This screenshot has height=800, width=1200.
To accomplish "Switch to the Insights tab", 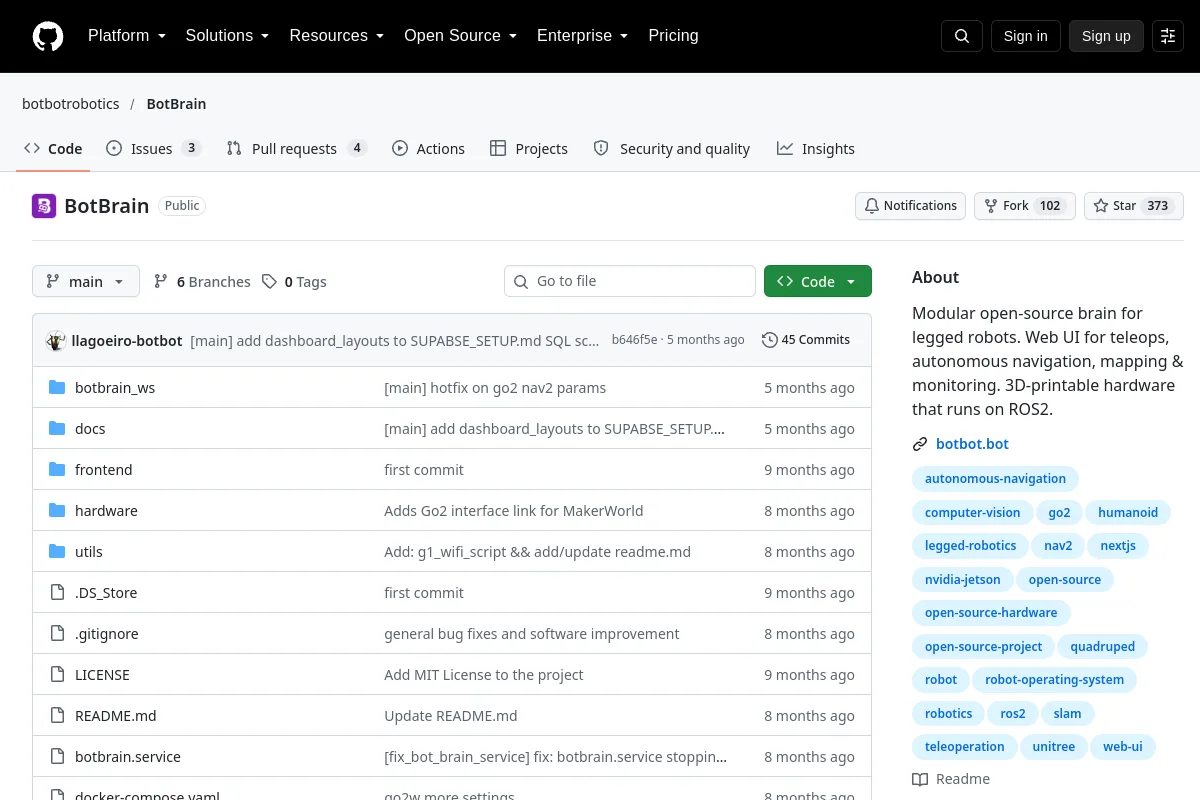I will tap(816, 149).
